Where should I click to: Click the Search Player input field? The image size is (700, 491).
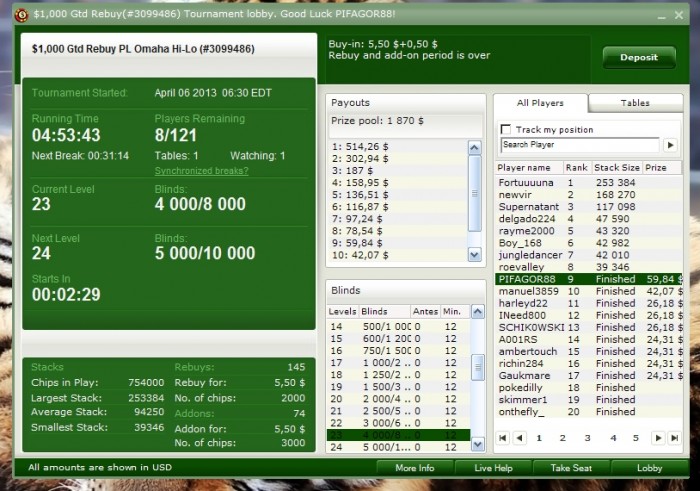580,145
